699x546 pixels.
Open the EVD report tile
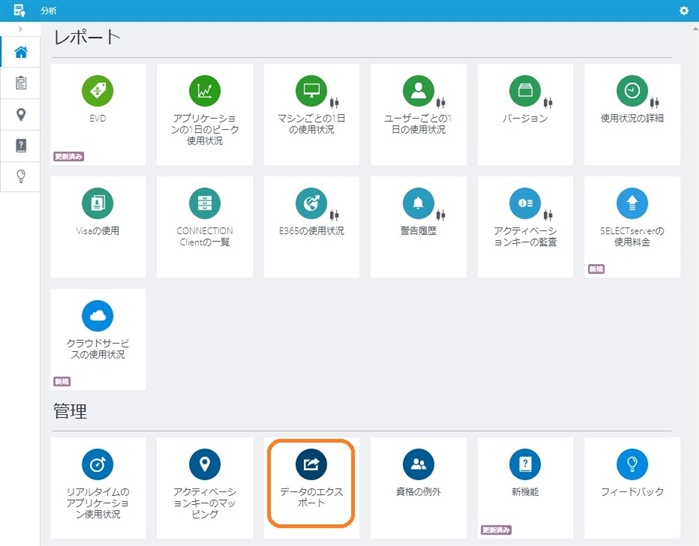pos(98,114)
